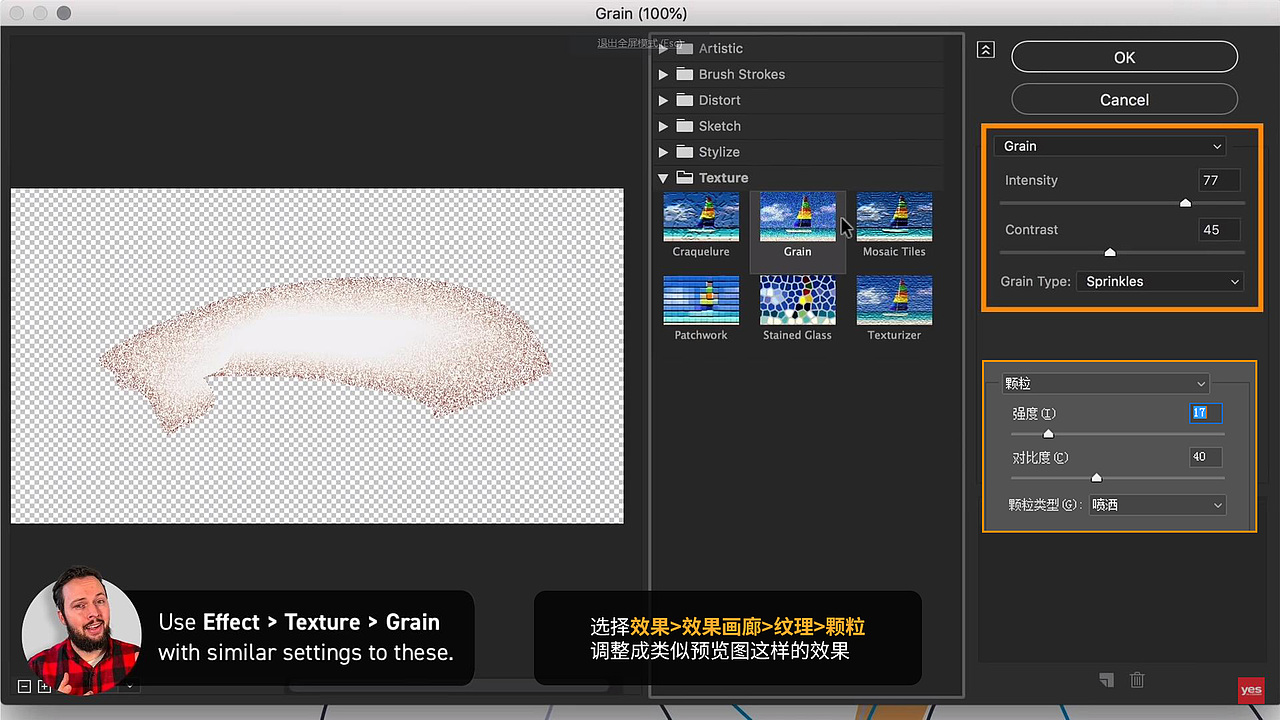Screen dimensions: 1280x720
Task: Click the 强度 value field showing 17
Action: click(x=1205, y=413)
